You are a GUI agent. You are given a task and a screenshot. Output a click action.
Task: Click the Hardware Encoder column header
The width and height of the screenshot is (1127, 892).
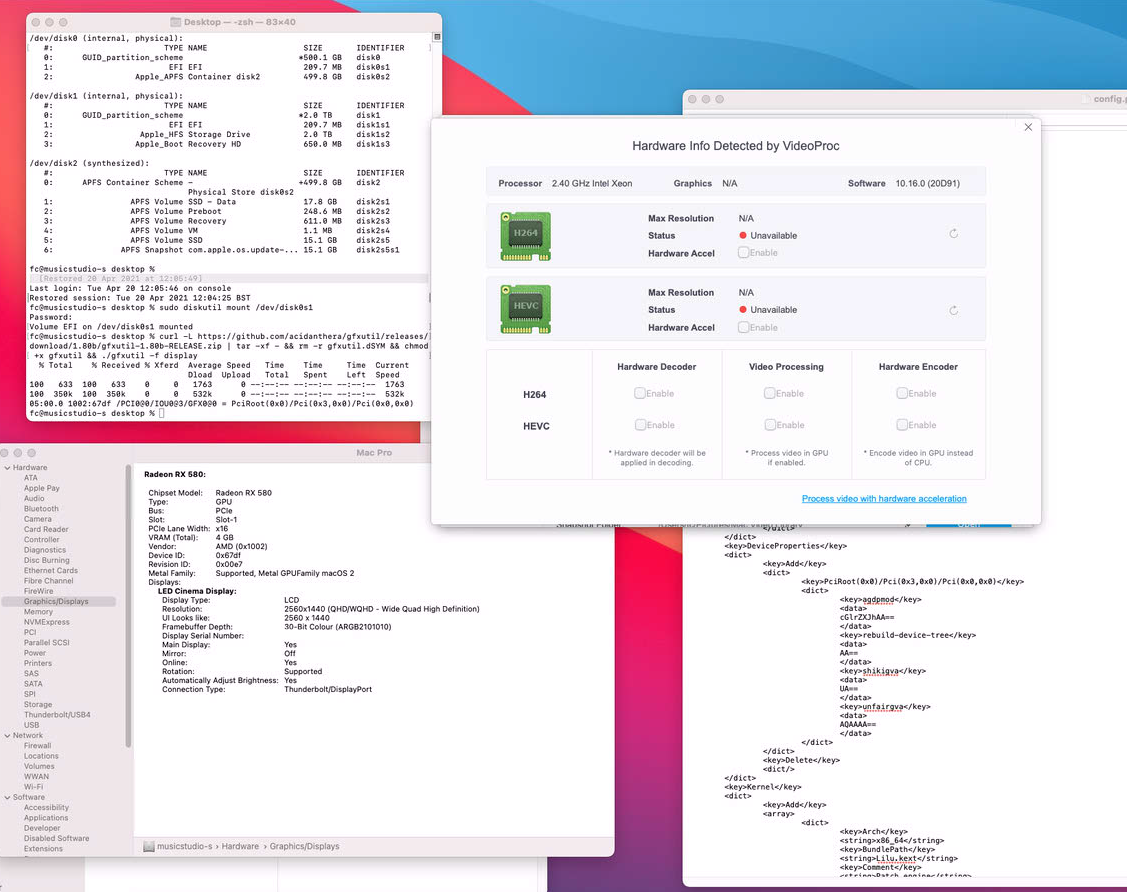pos(918,367)
